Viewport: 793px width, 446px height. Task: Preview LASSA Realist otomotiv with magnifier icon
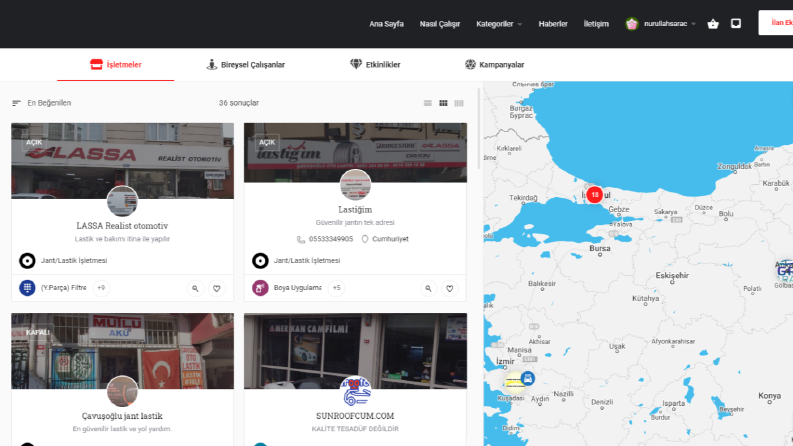195,288
